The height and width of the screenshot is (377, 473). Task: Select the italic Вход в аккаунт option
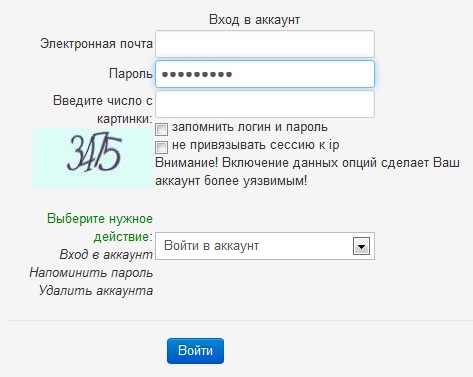coord(106,255)
